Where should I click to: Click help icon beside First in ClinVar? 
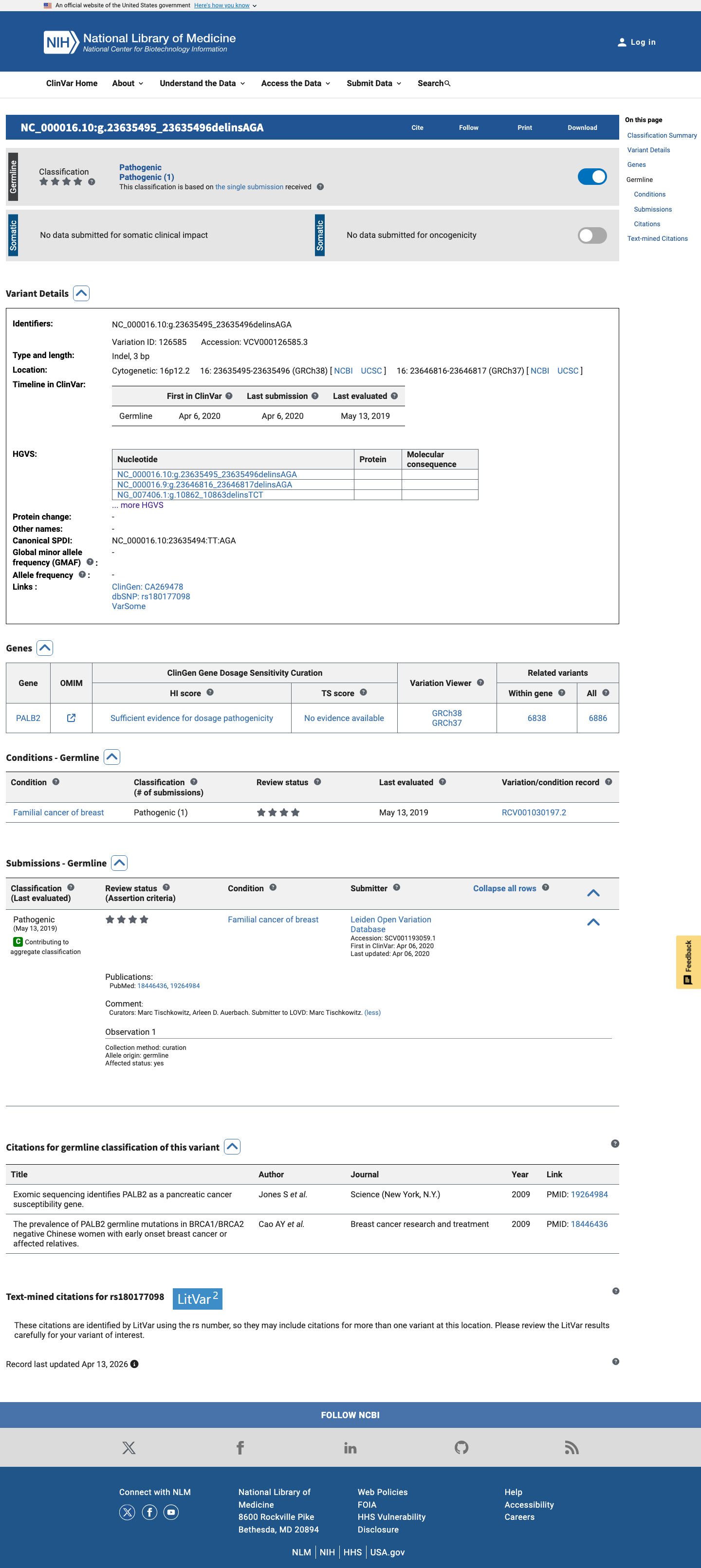pos(229,396)
